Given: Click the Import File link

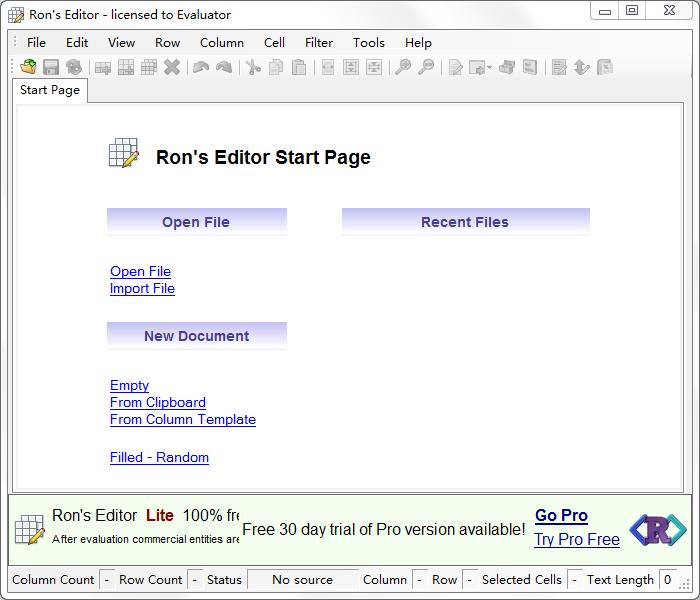Looking at the screenshot, I should pyautogui.click(x=142, y=288).
